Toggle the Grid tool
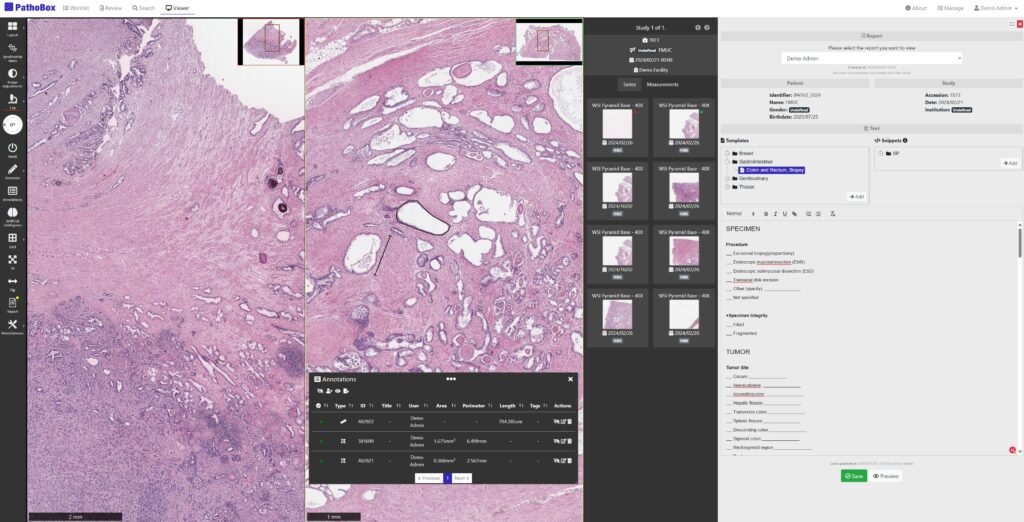Viewport: 1024px width, 522px height. coord(12,240)
